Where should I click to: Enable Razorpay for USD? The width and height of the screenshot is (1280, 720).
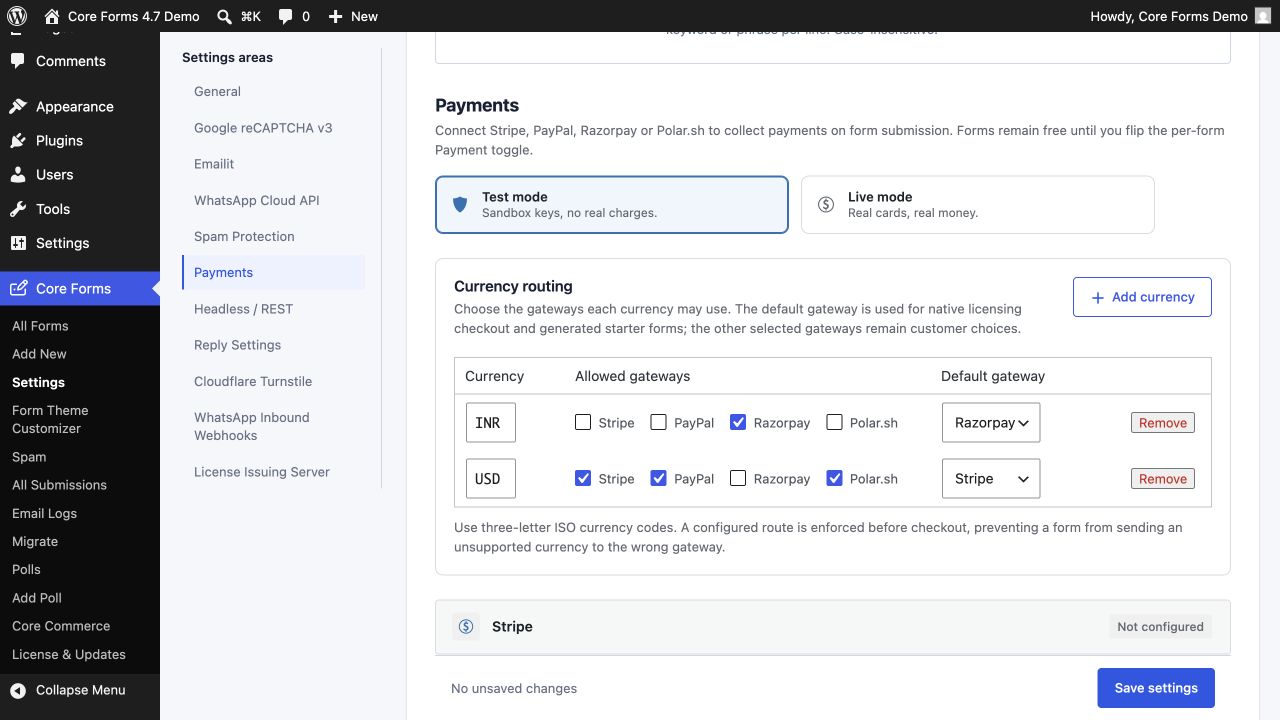coord(738,478)
